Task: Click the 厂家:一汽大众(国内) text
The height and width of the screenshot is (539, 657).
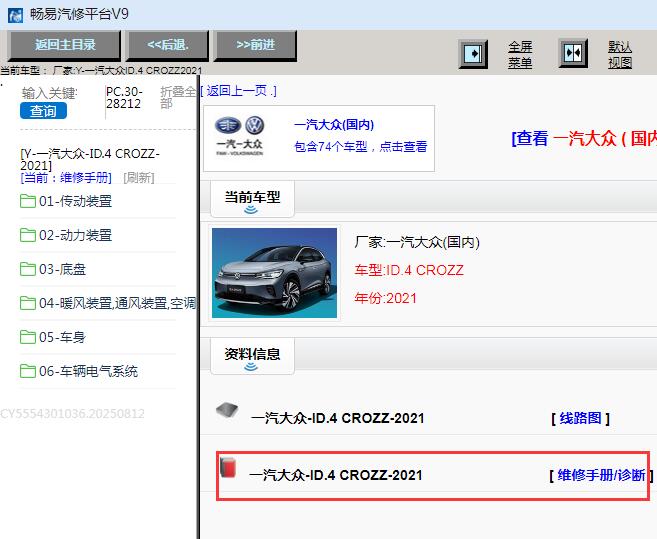Action: tap(417, 242)
